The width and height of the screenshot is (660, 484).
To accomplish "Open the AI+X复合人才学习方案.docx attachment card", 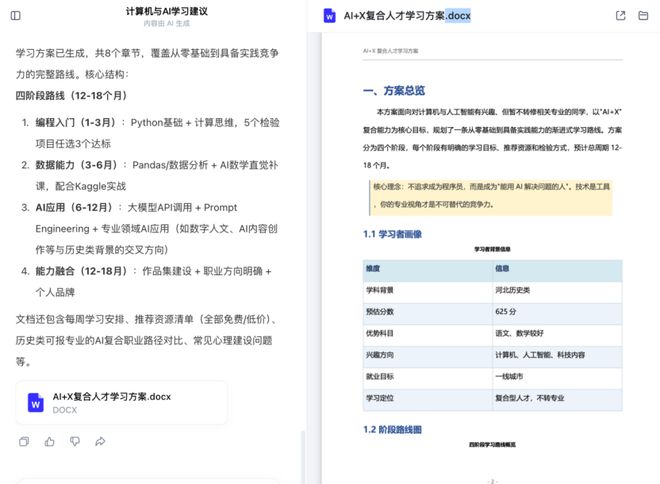I will coord(122,402).
